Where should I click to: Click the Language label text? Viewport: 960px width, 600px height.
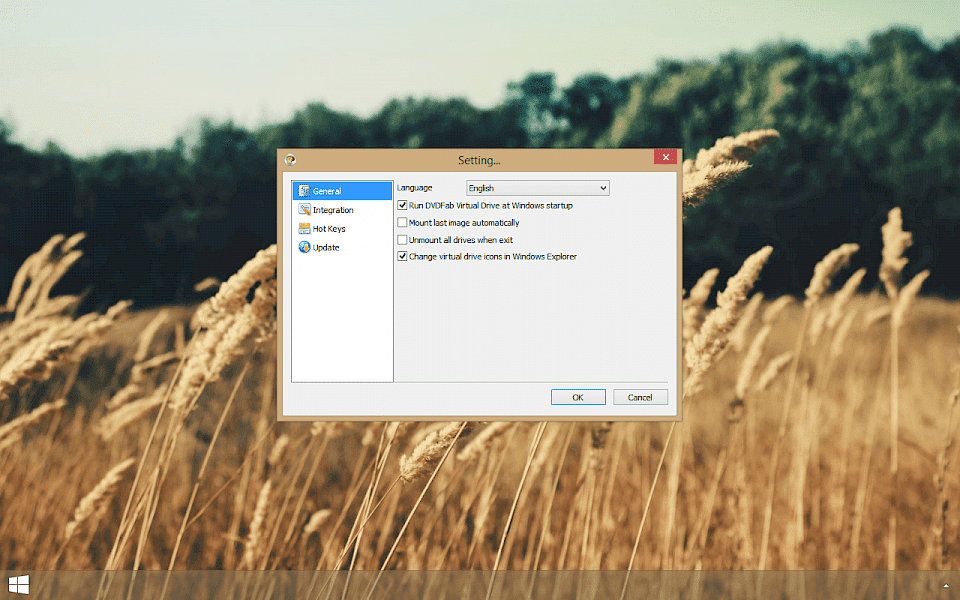click(414, 188)
